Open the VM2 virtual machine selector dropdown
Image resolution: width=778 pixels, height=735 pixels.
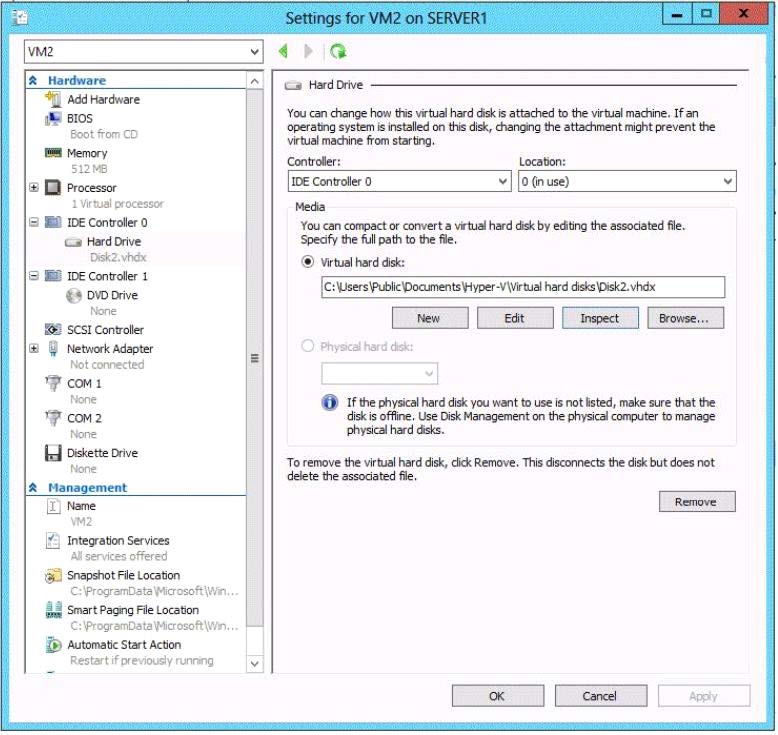(144, 51)
